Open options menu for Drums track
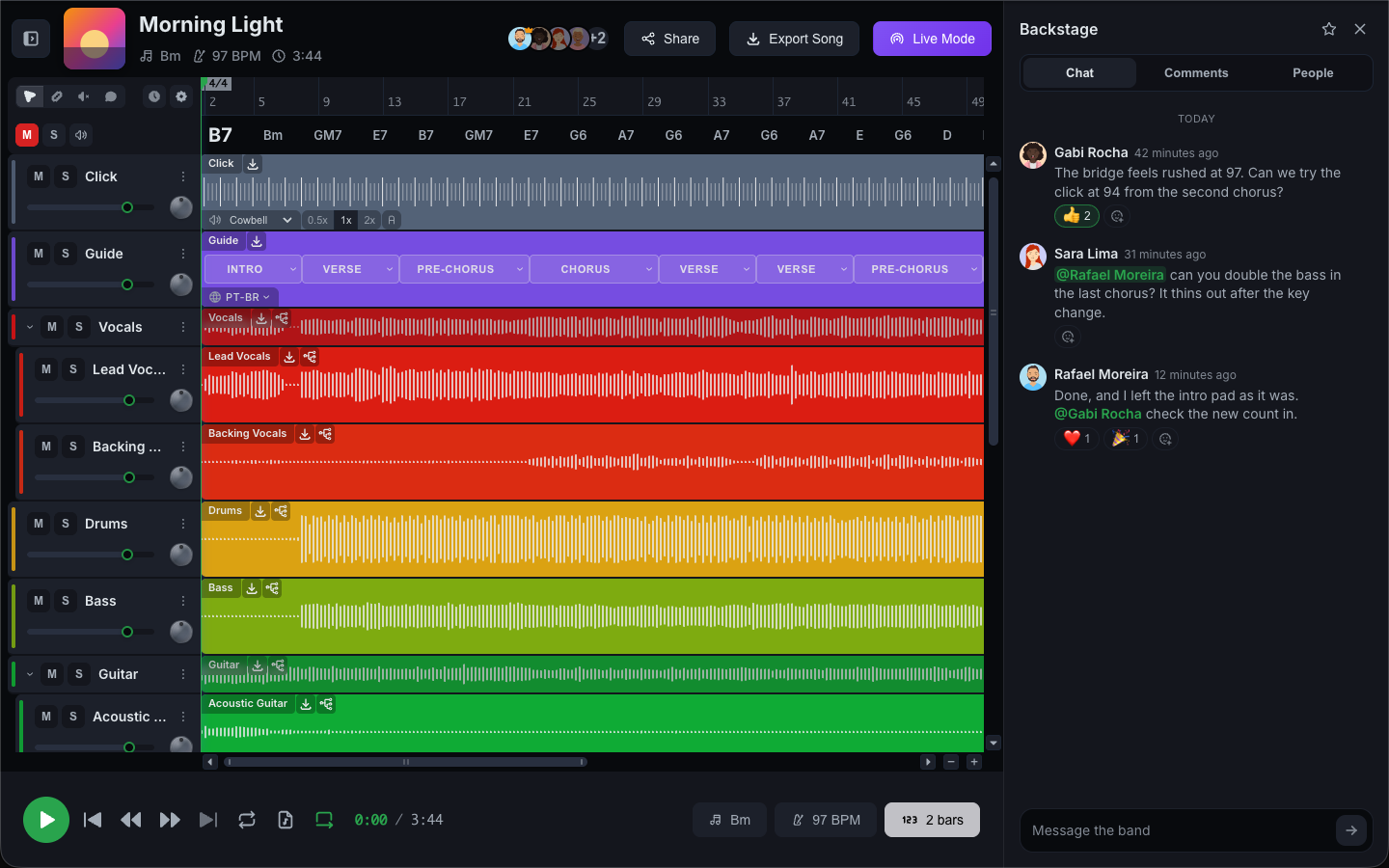 (183, 524)
